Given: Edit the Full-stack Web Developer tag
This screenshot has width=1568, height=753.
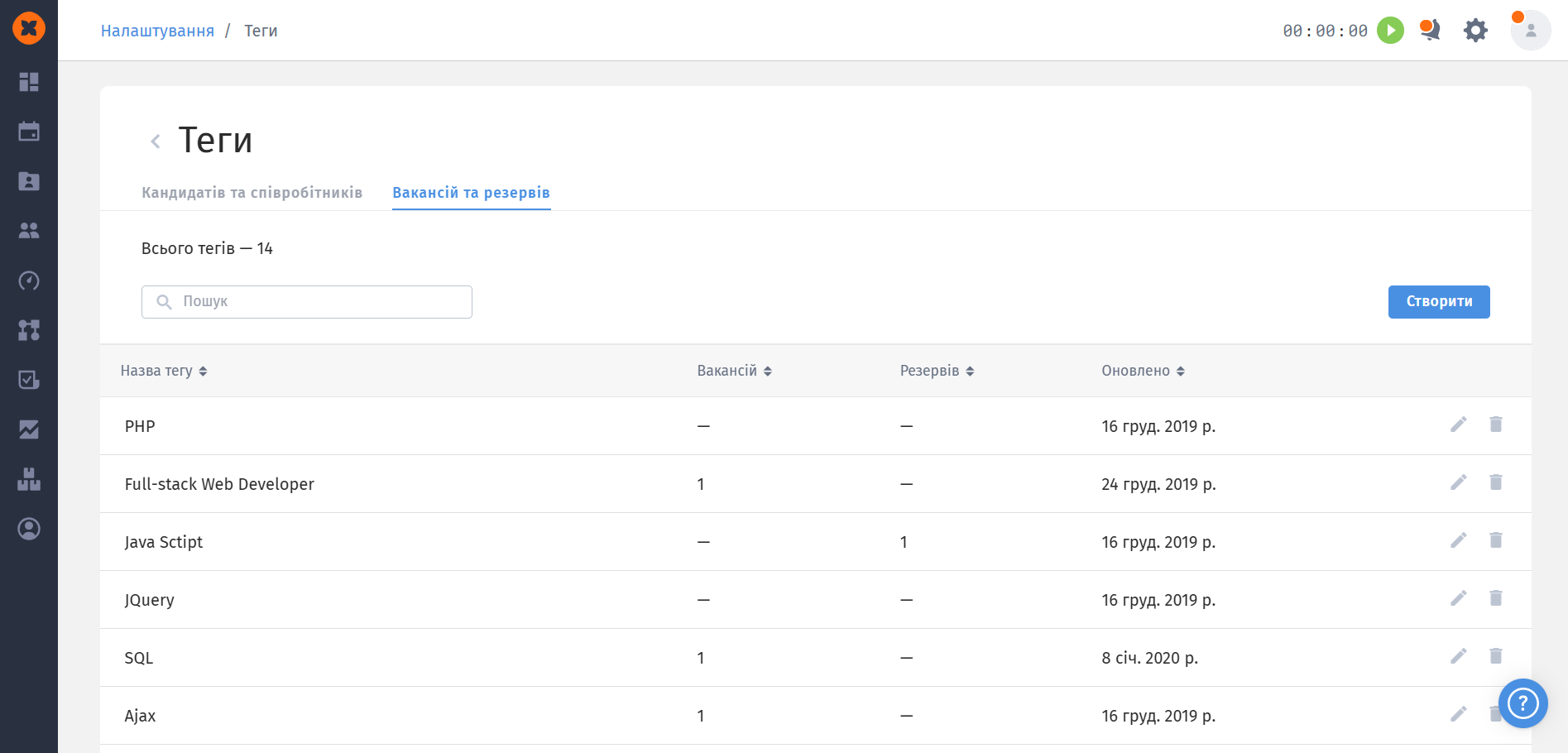Looking at the screenshot, I should point(1459,482).
